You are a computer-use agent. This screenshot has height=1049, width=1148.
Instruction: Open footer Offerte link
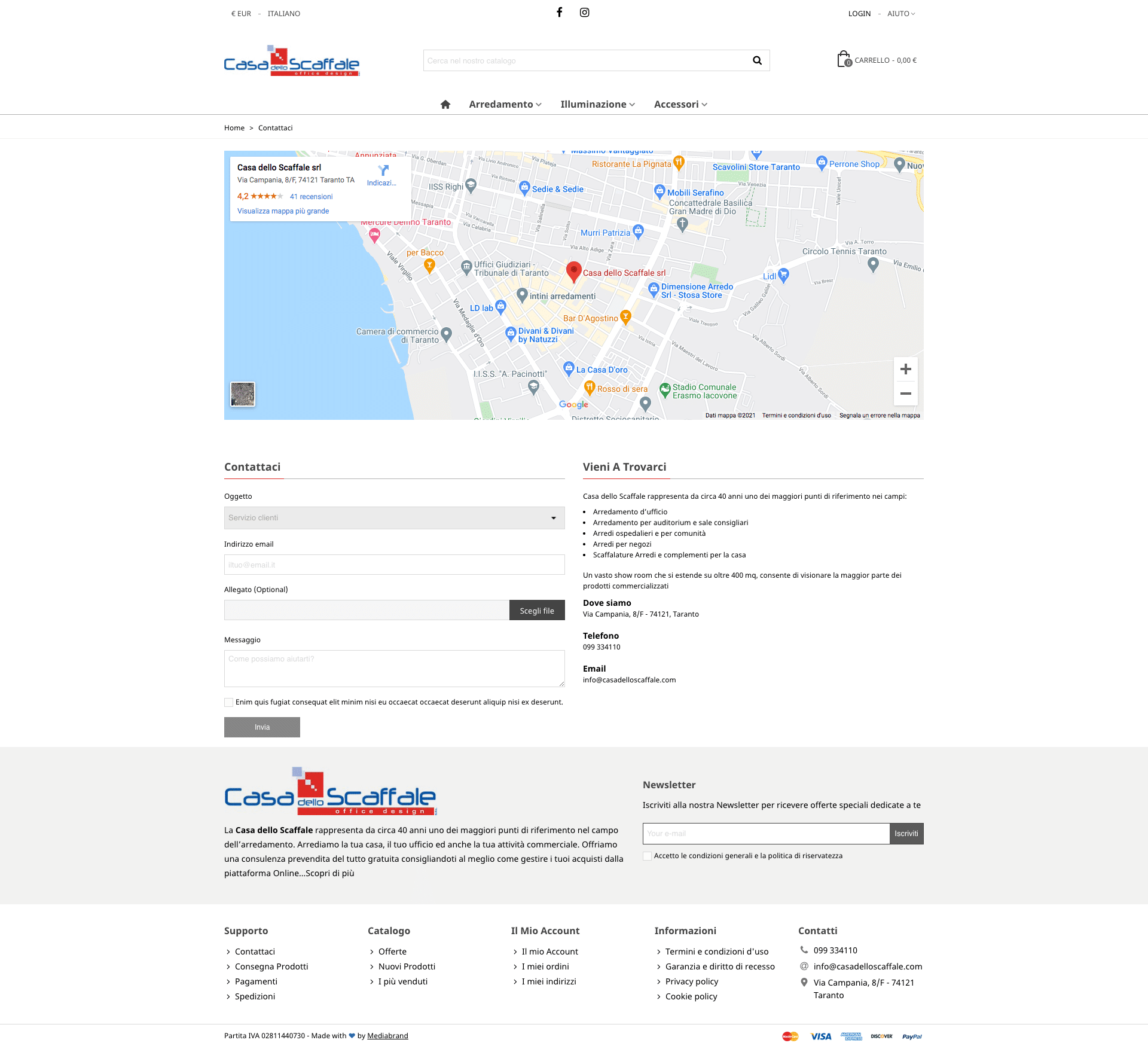click(x=392, y=952)
